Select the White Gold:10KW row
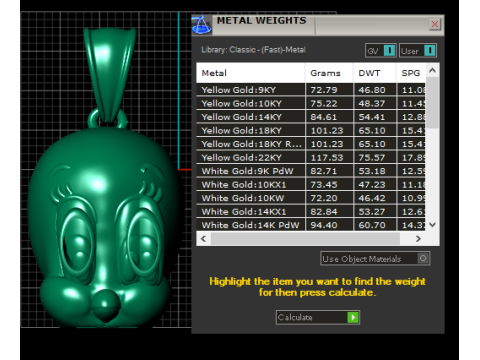Viewport: 480px width, 360px height. coord(311,198)
